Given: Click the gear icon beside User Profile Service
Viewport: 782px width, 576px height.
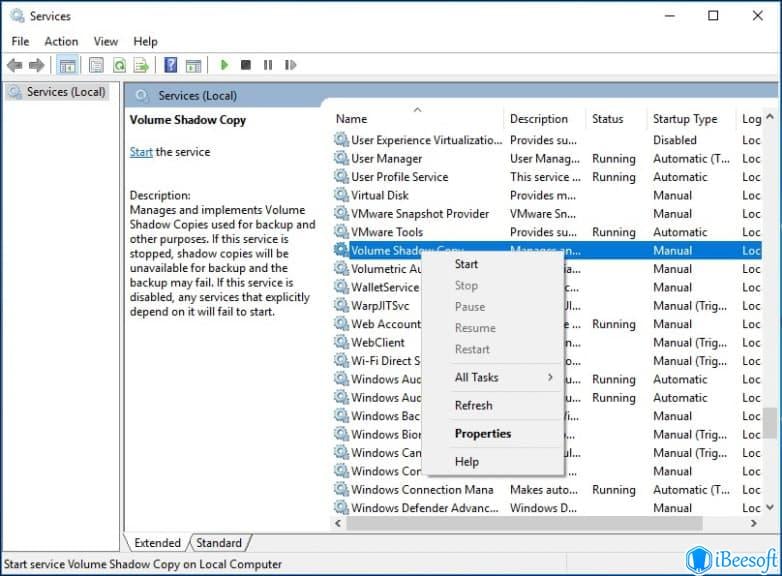Looking at the screenshot, I should pos(341,177).
